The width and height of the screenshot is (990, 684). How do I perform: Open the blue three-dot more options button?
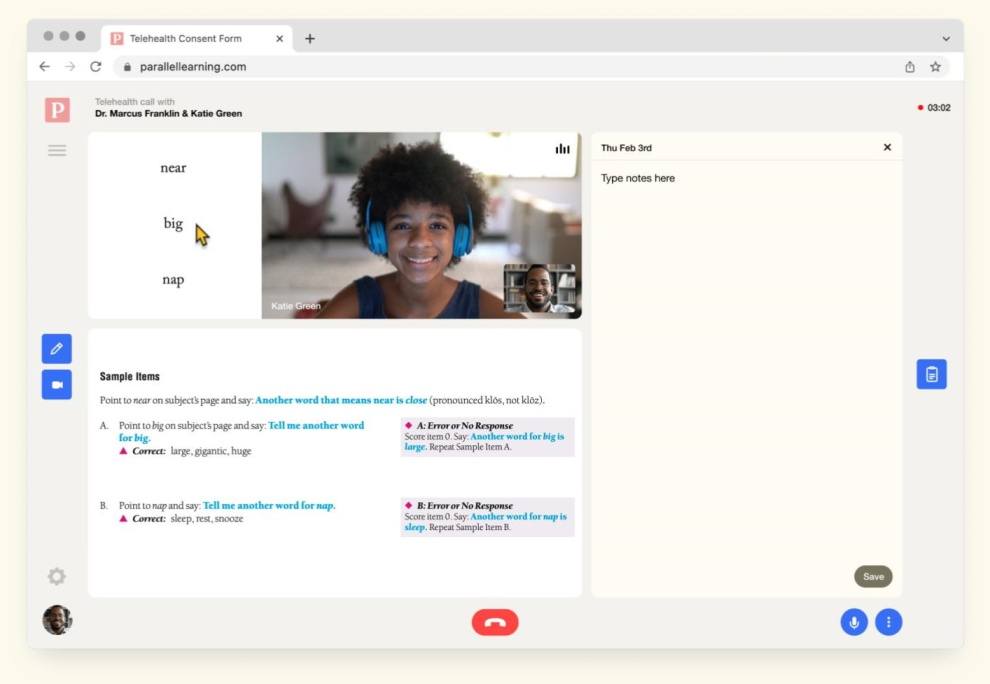888,622
